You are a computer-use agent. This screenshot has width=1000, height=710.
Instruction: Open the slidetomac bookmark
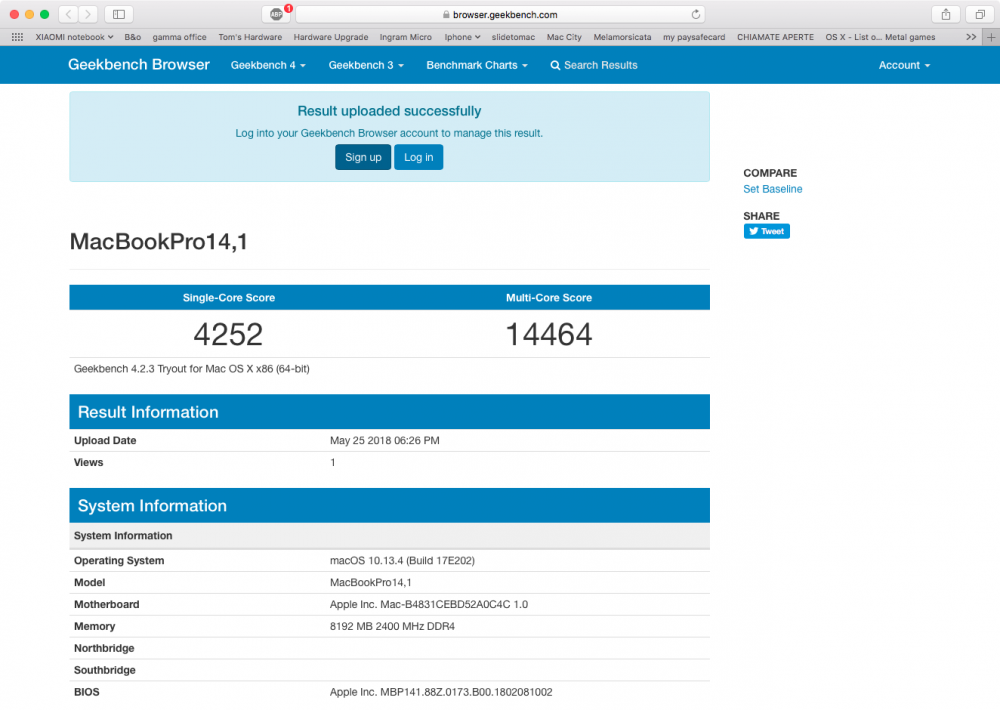click(513, 37)
